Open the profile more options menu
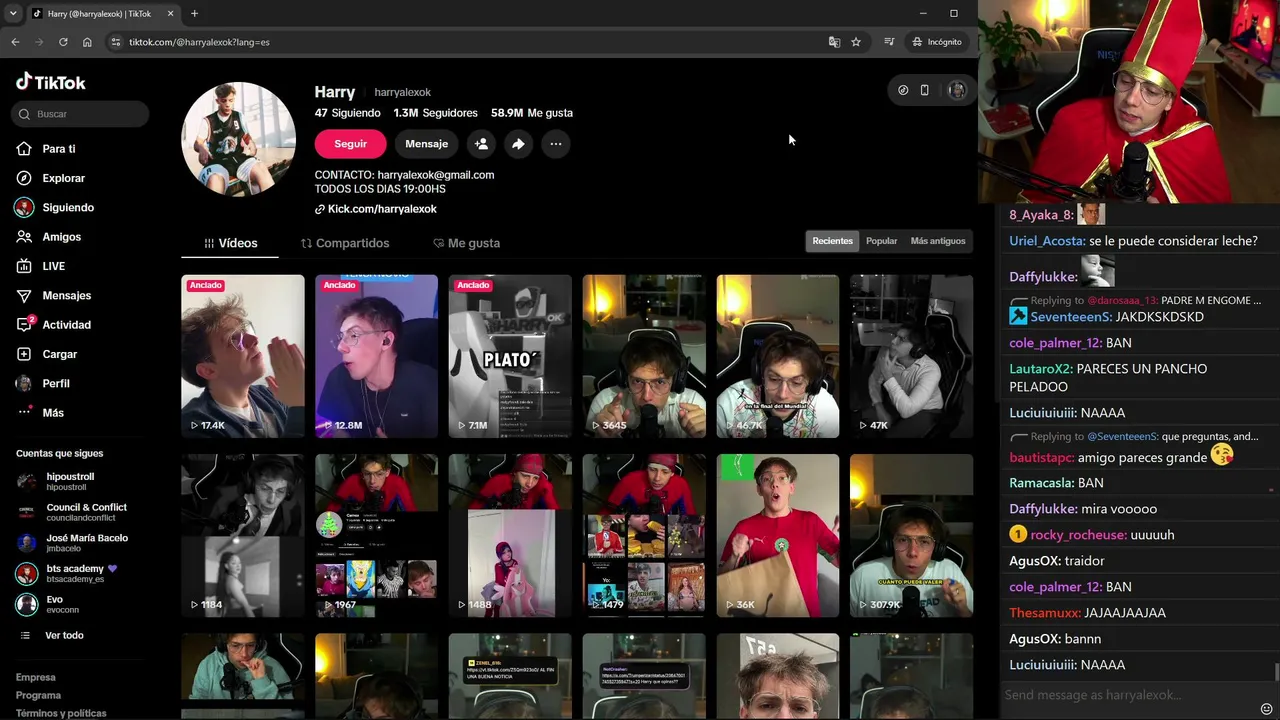 (x=556, y=144)
